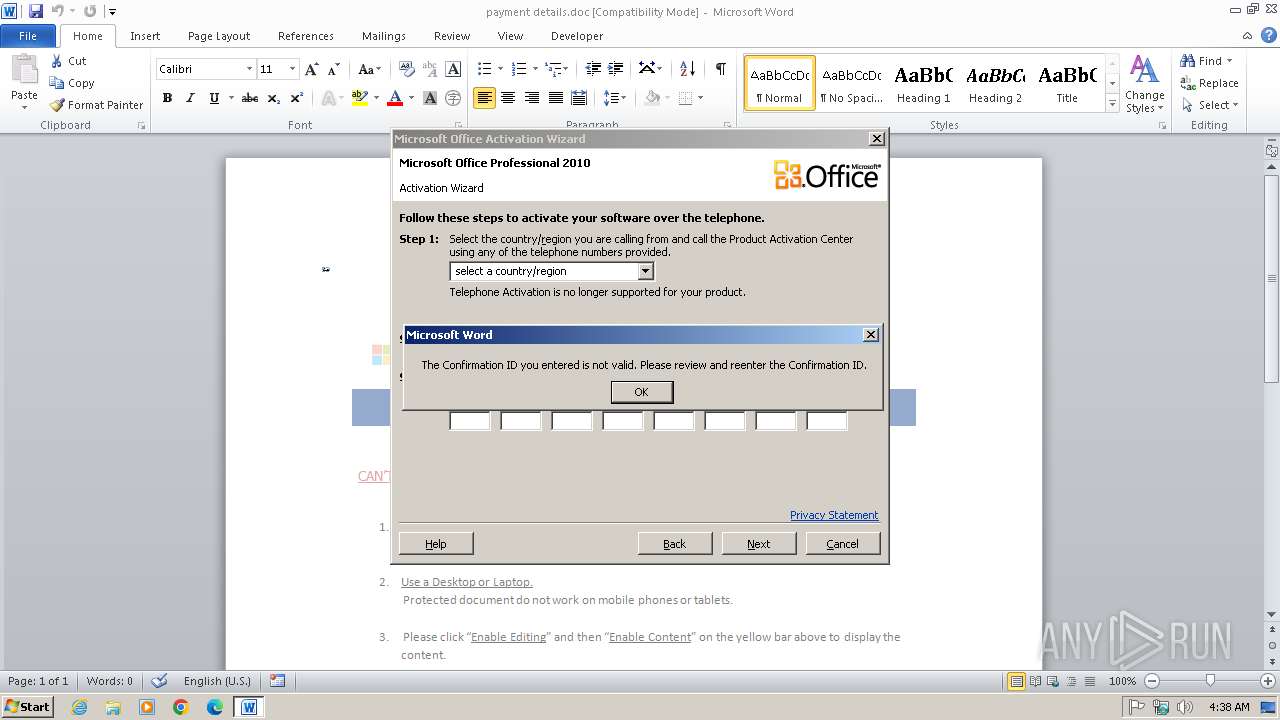This screenshot has width=1280, height=720.
Task: Toggle Italic formatting
Action: click(190, 98)
